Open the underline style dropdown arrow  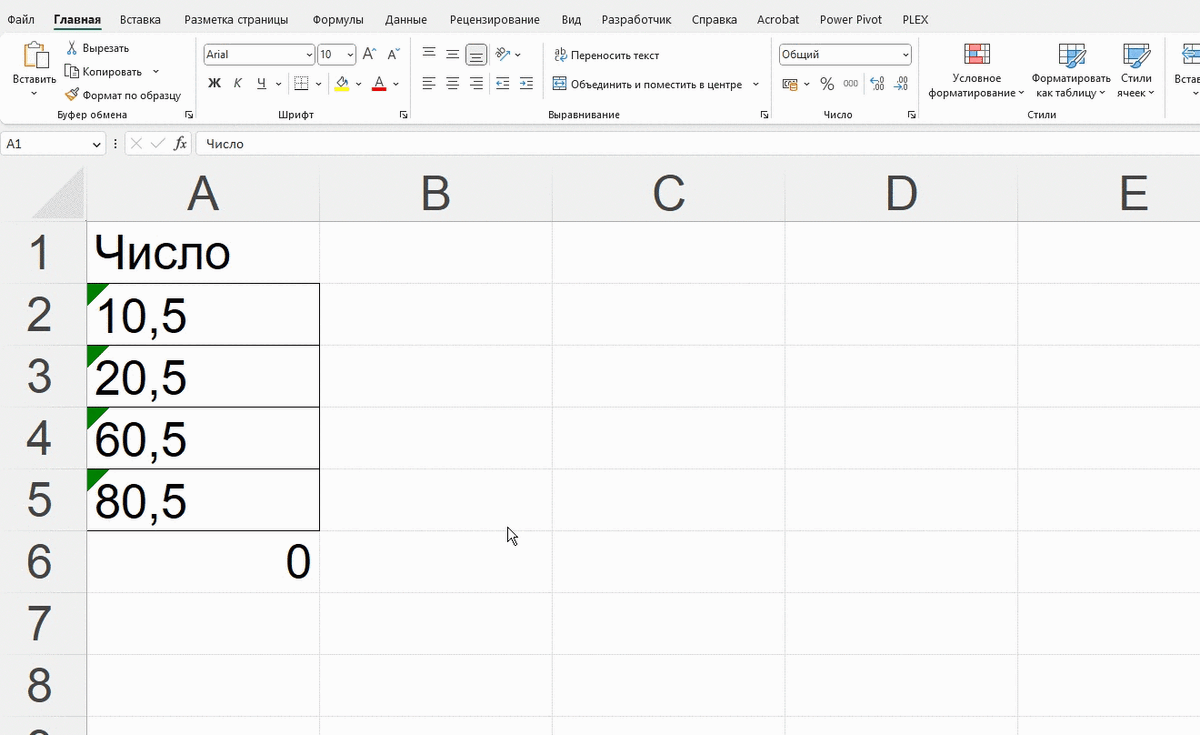tap(277, 84)
